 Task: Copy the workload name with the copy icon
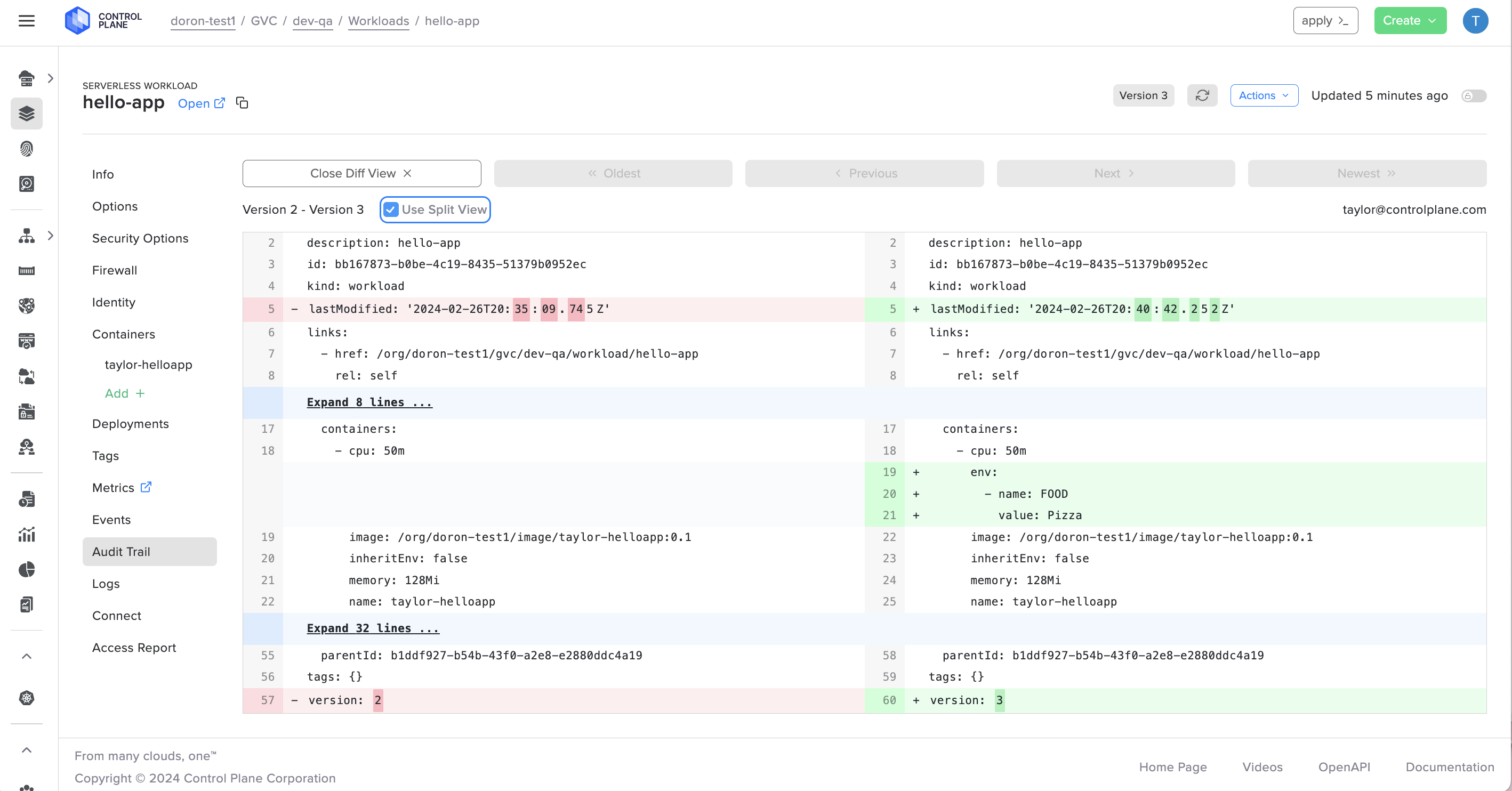[x=242, y=103]
